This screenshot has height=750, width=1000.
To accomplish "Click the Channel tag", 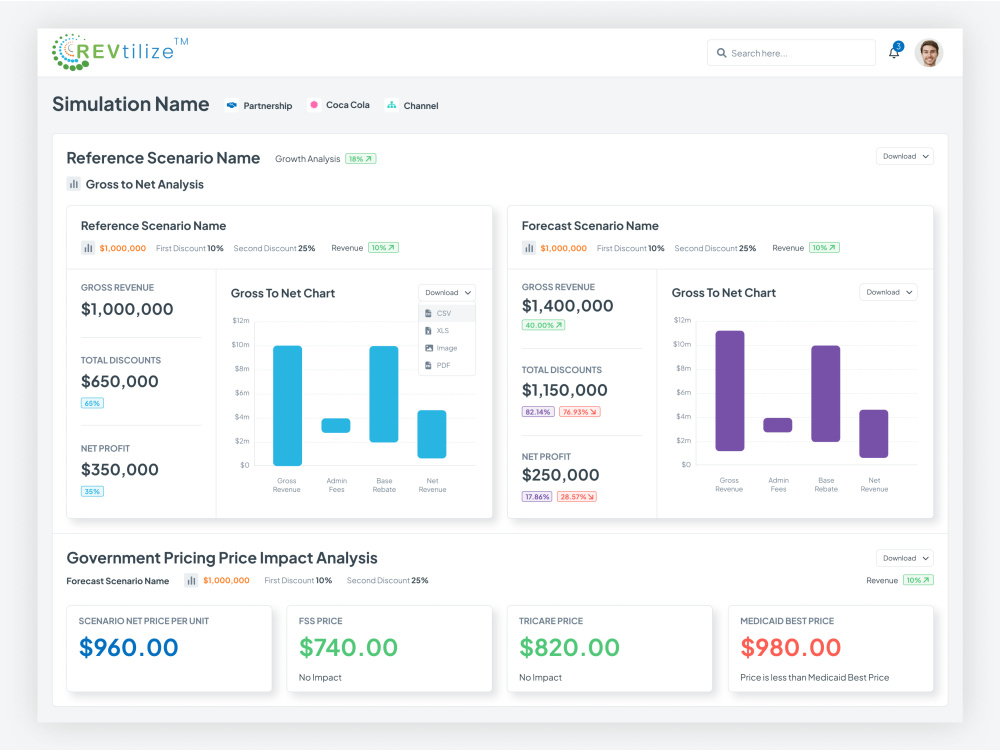I will coord(412,105).
